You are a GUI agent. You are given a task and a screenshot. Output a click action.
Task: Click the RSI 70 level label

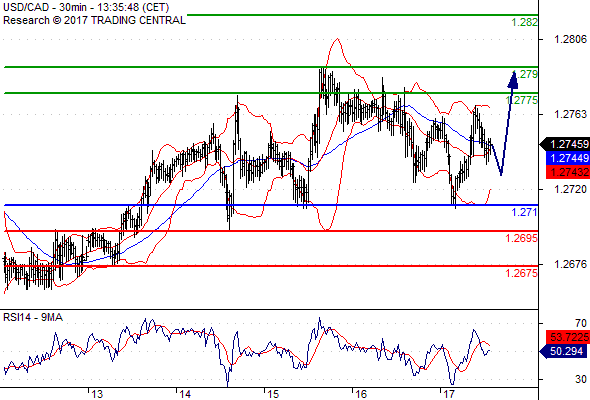tap(581, 323)
